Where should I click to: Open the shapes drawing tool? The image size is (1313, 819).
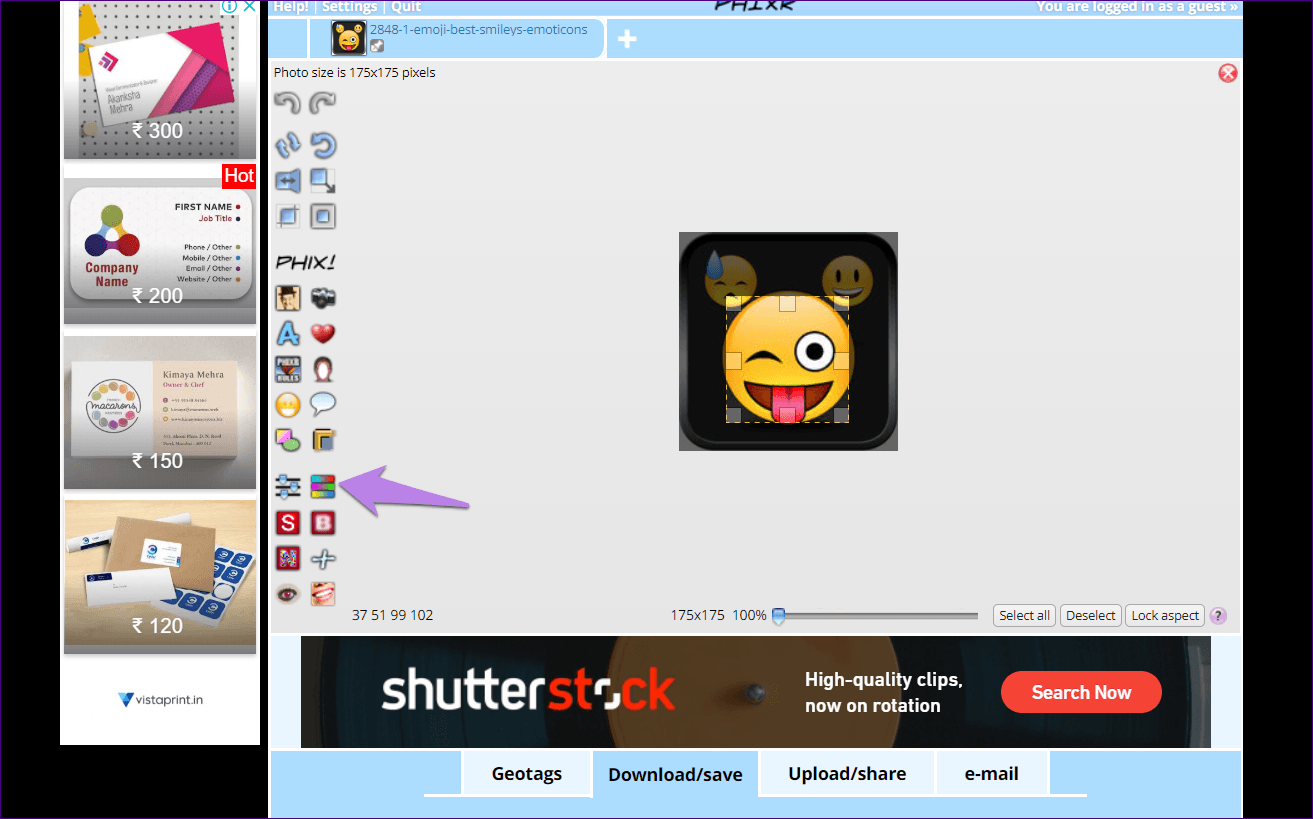(x=288, y=439)
